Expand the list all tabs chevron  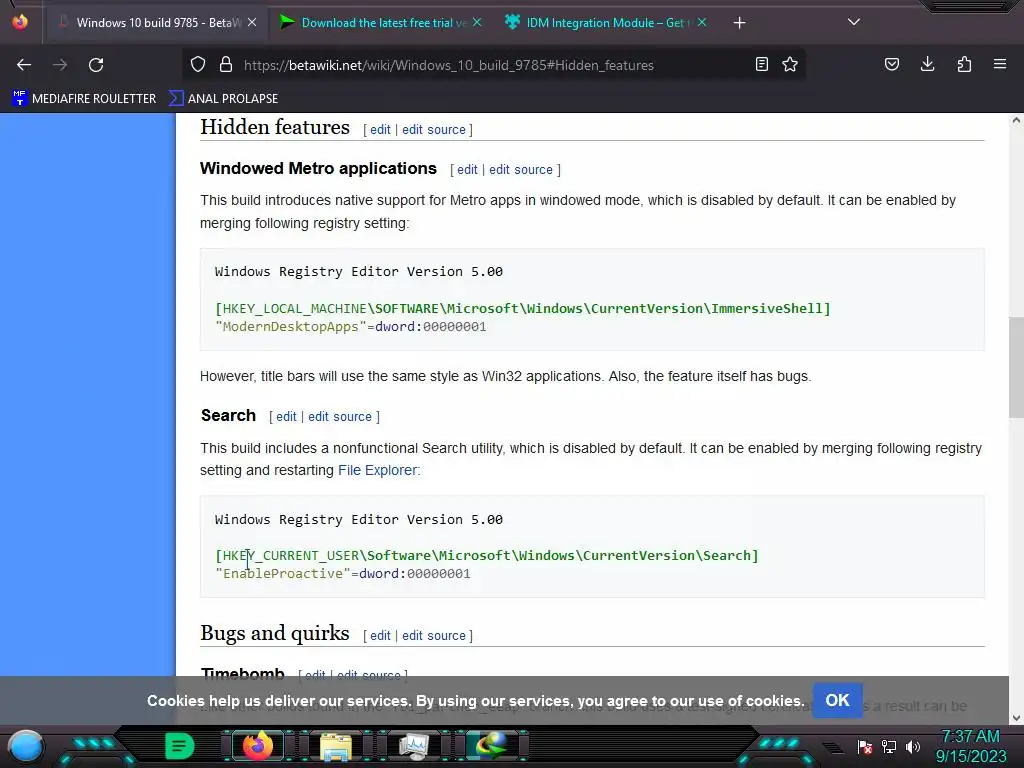click(x=854, y=22)
